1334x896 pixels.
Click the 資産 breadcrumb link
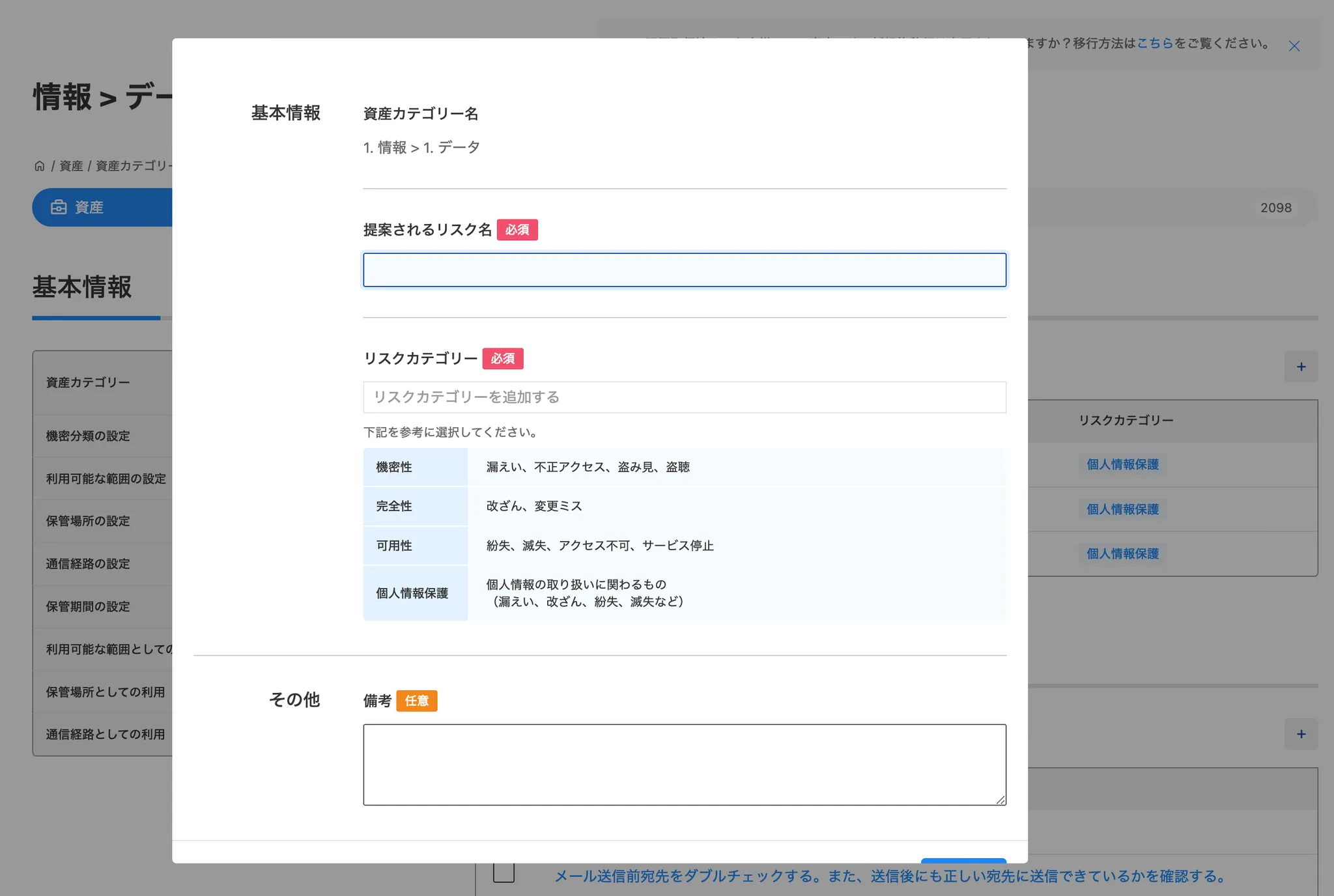coord(71,166)
